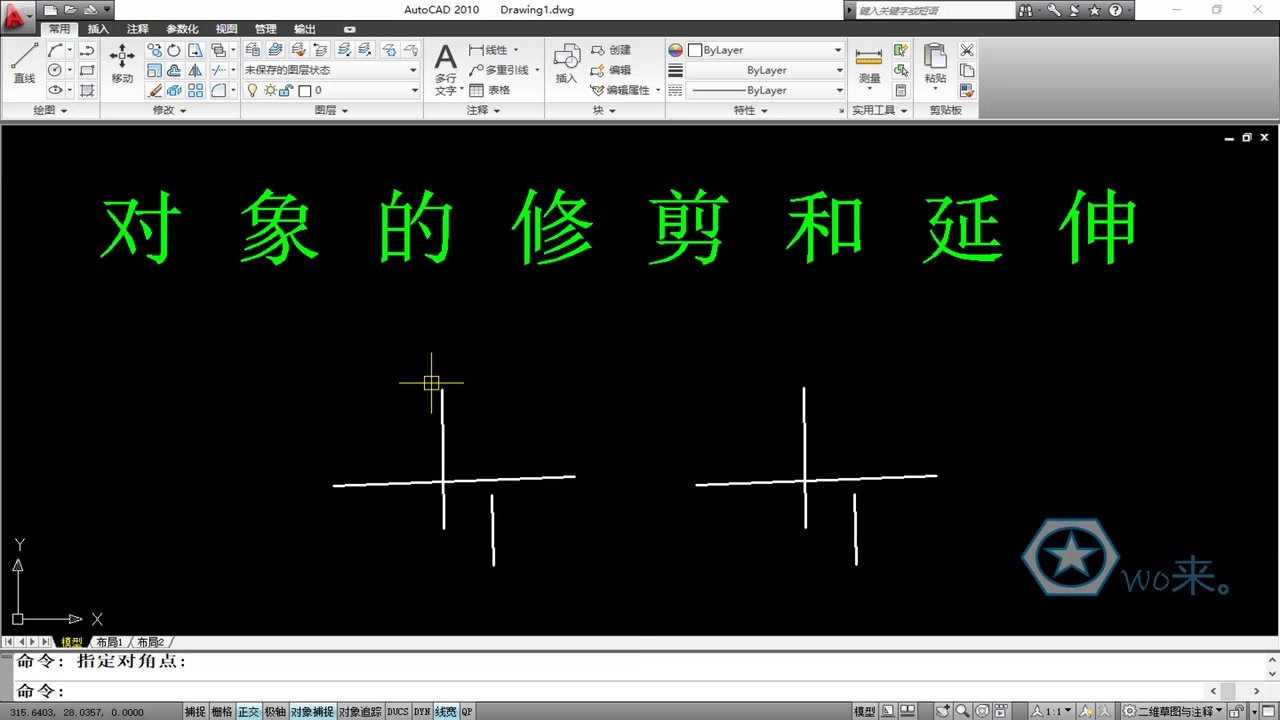Open the Output (输出) ribbon tab
The width and height of the screenshot is (1280, 720).
coord(305,29)
